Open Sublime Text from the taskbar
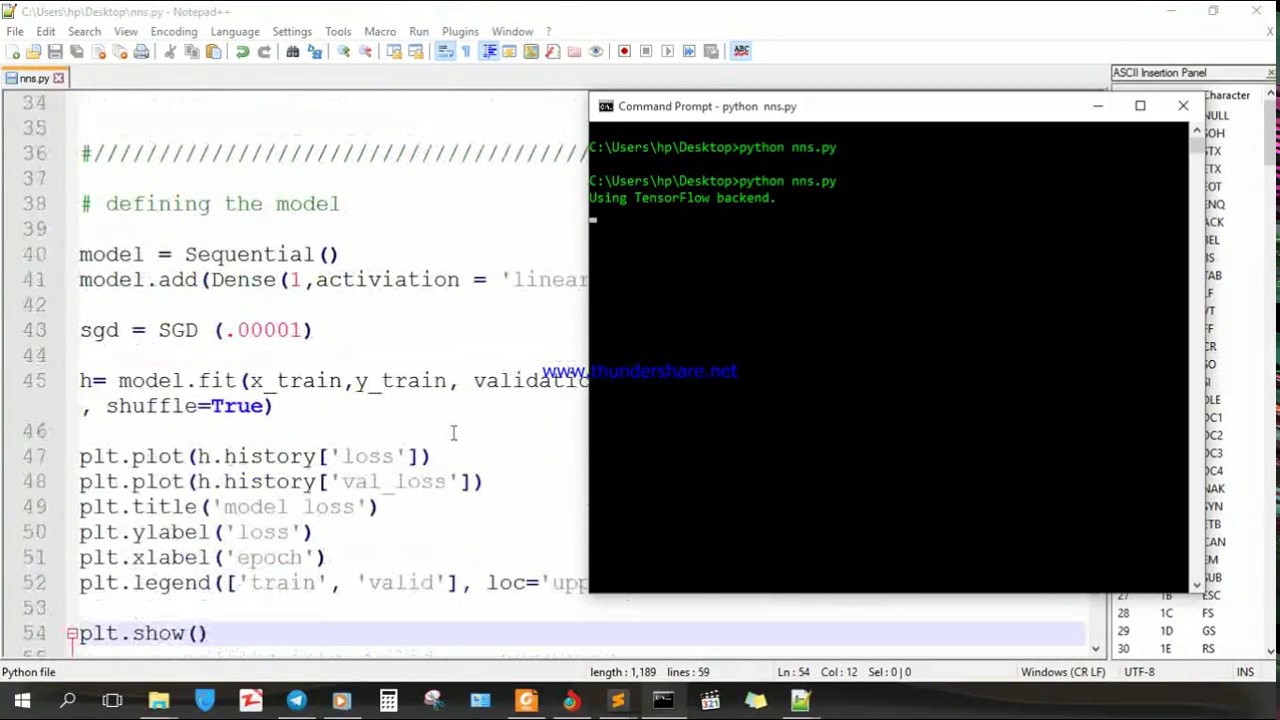The image size is (1280, 720). pyautogui.click(x=618, y=701)
